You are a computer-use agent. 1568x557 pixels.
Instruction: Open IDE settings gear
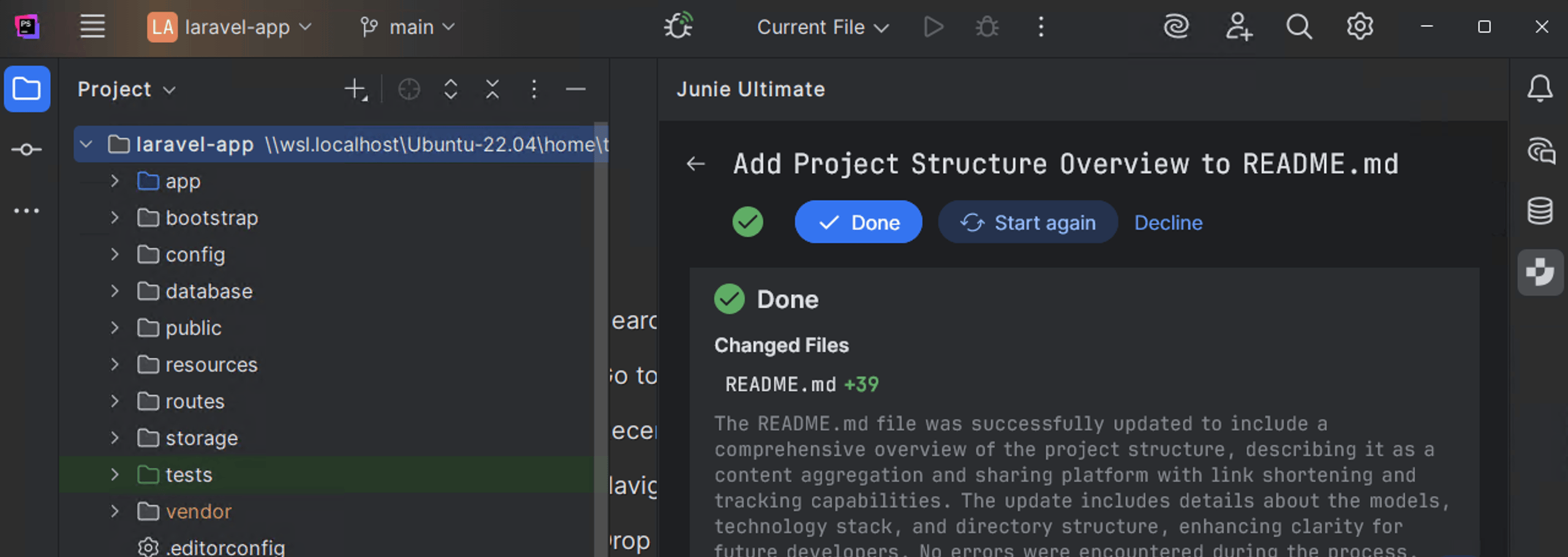(x=1359, y=27)
